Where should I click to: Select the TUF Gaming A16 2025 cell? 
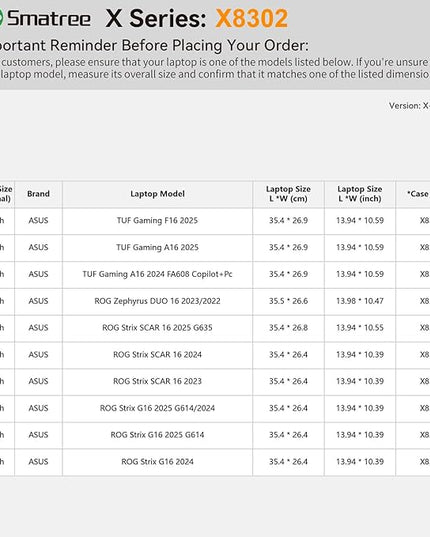click(157, 247)
